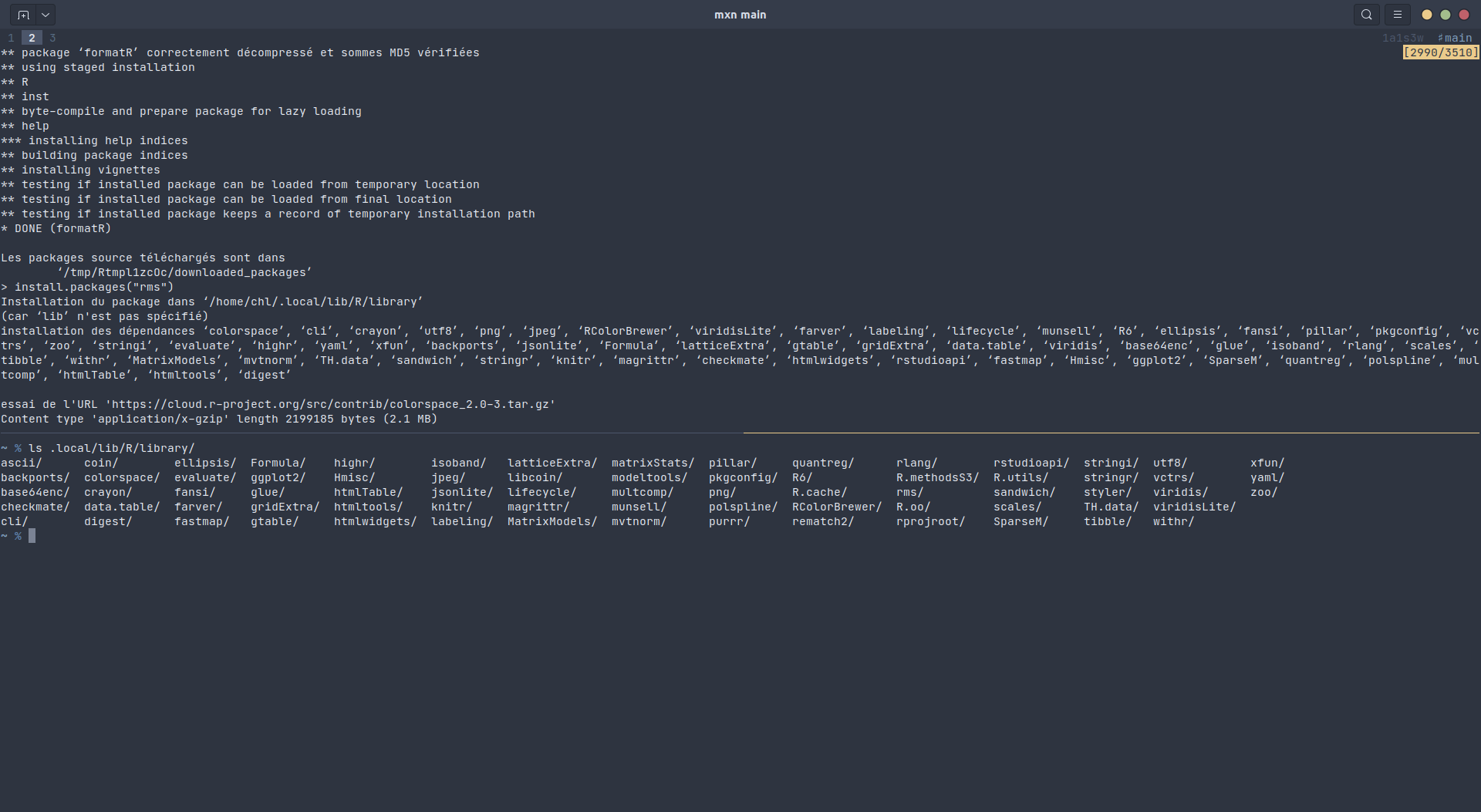Click the ggplot2/ directory entry

tap(278, 477)
